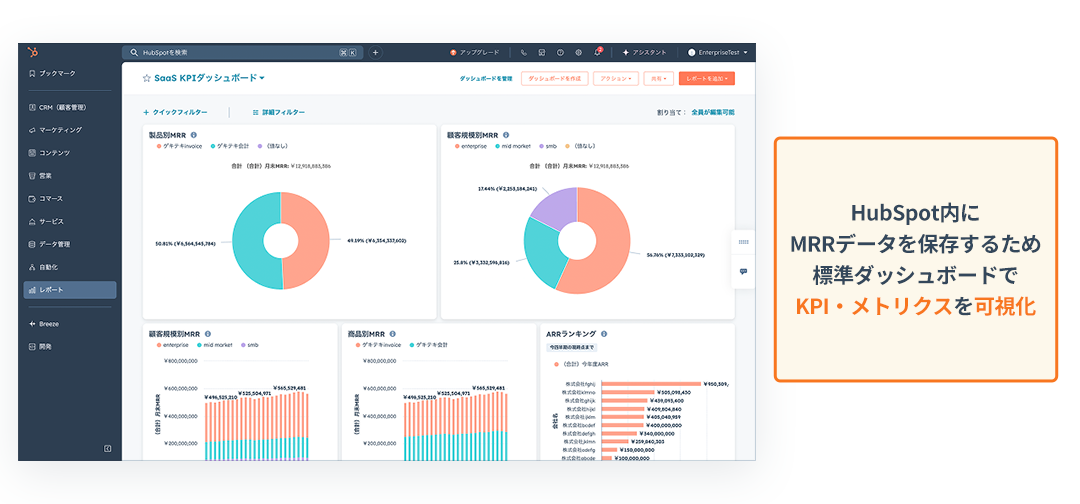Open the アクション dropdown
The height and width of the screenshot is (504, 1080).
(x=615, y=78)
